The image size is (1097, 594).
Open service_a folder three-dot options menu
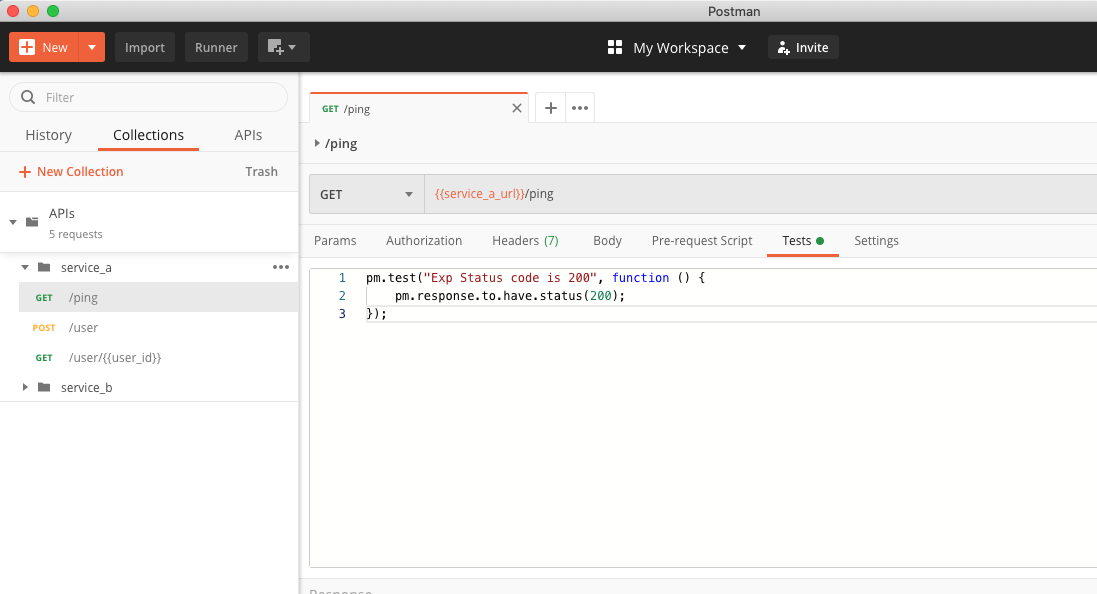[281, 267]
